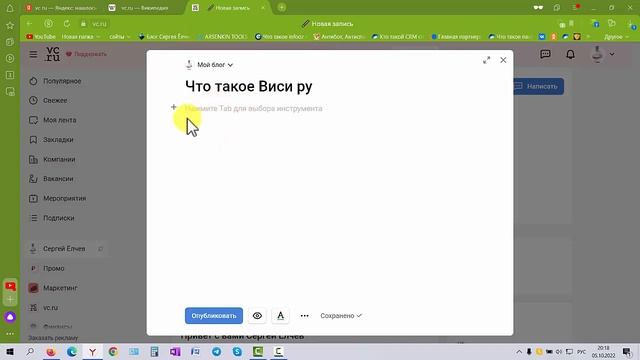Reload the page
Image resolution: width=640 pixels, height=360 pixels.
67,24
